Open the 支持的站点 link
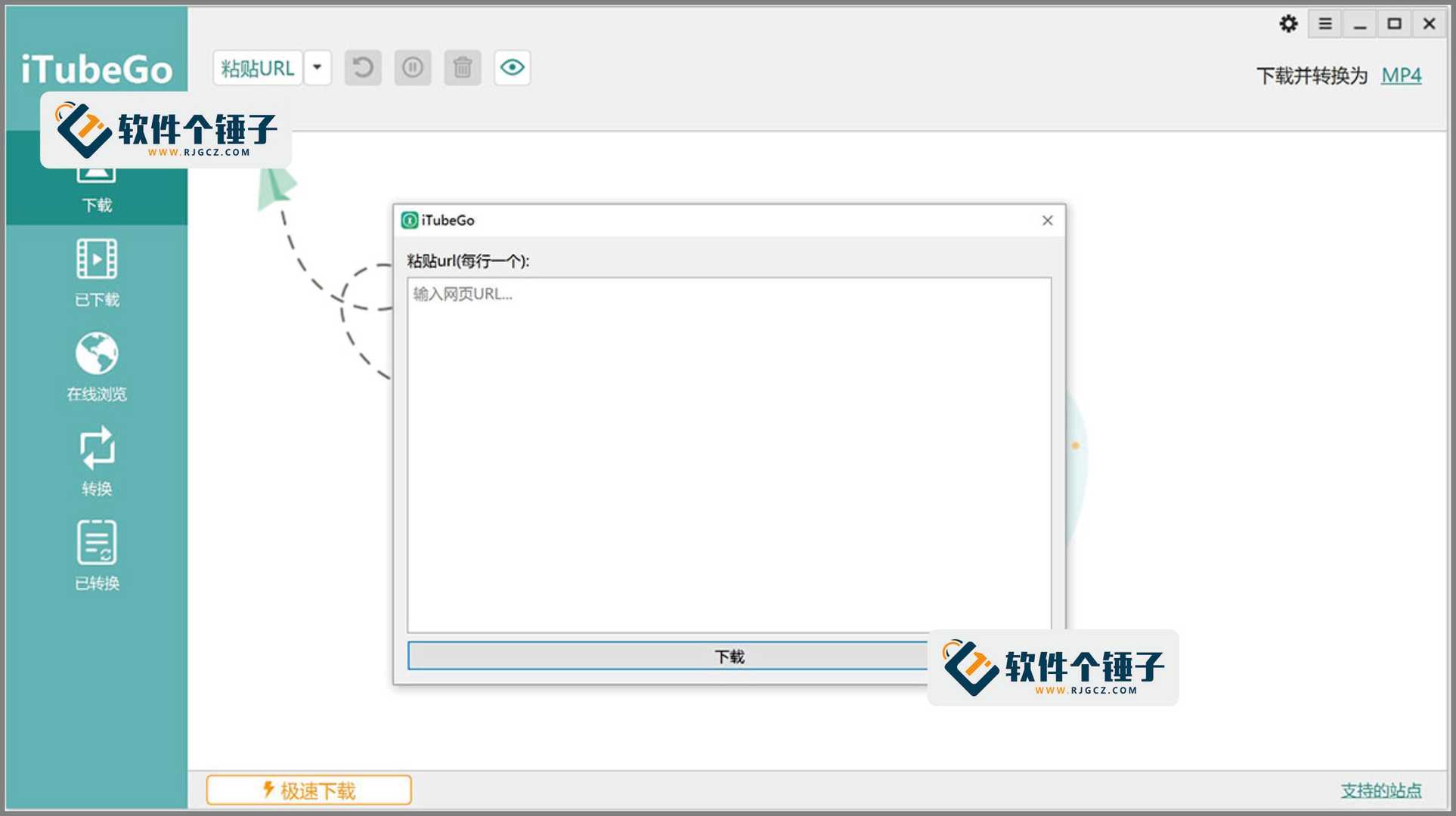 click(1381, 791)
